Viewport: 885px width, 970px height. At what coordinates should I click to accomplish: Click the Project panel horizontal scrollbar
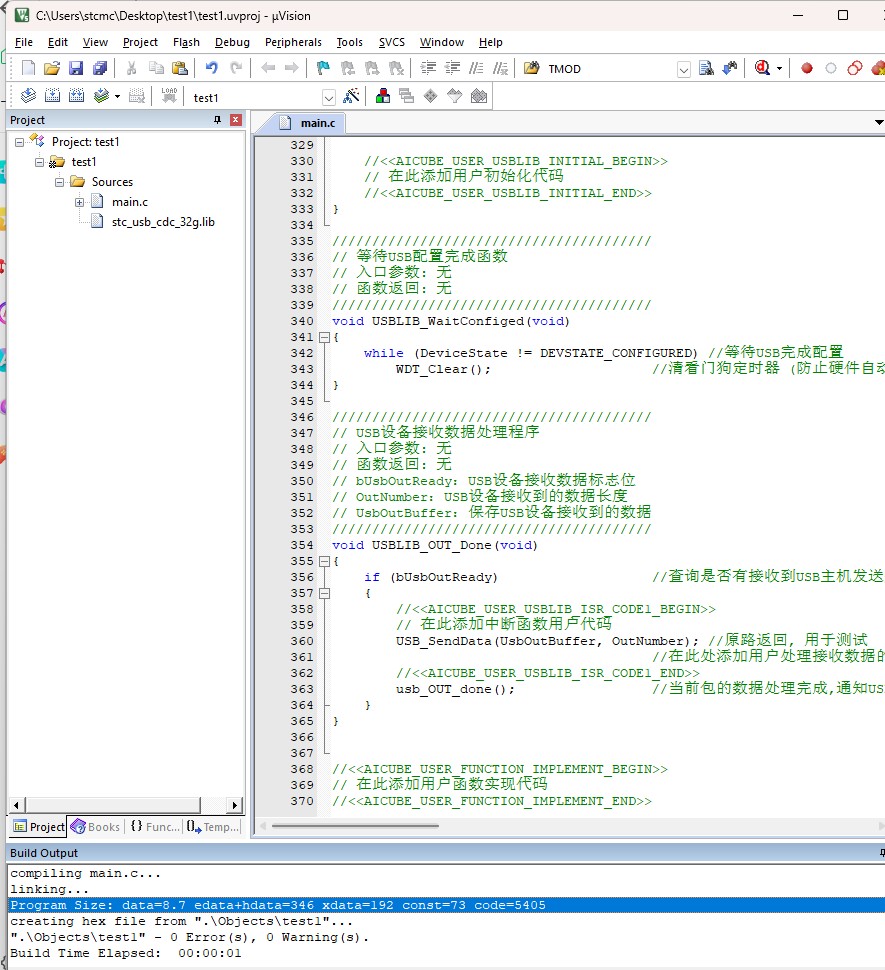click(125, 805)
